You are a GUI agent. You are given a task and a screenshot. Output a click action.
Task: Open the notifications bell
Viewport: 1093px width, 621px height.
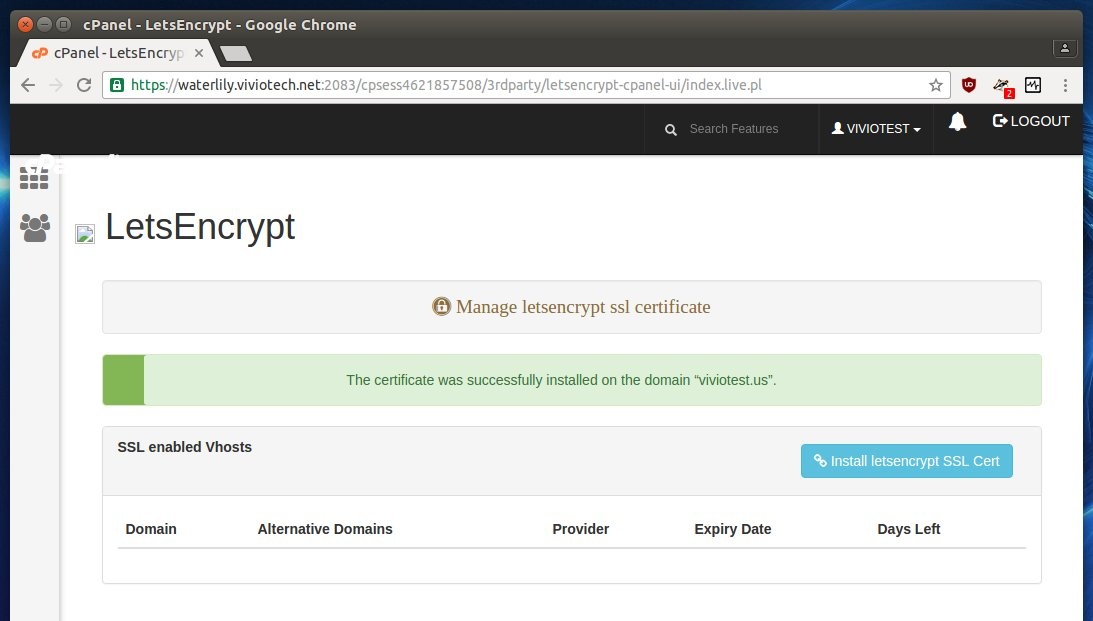(957, 122)
